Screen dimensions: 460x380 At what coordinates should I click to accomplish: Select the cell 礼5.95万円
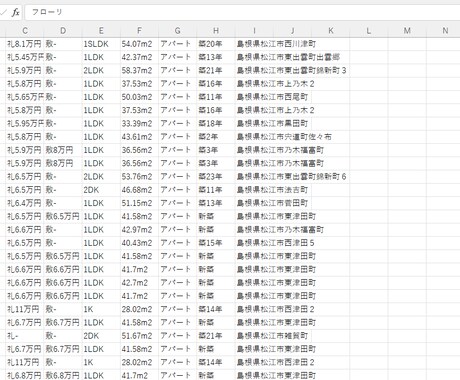point(25,123)
